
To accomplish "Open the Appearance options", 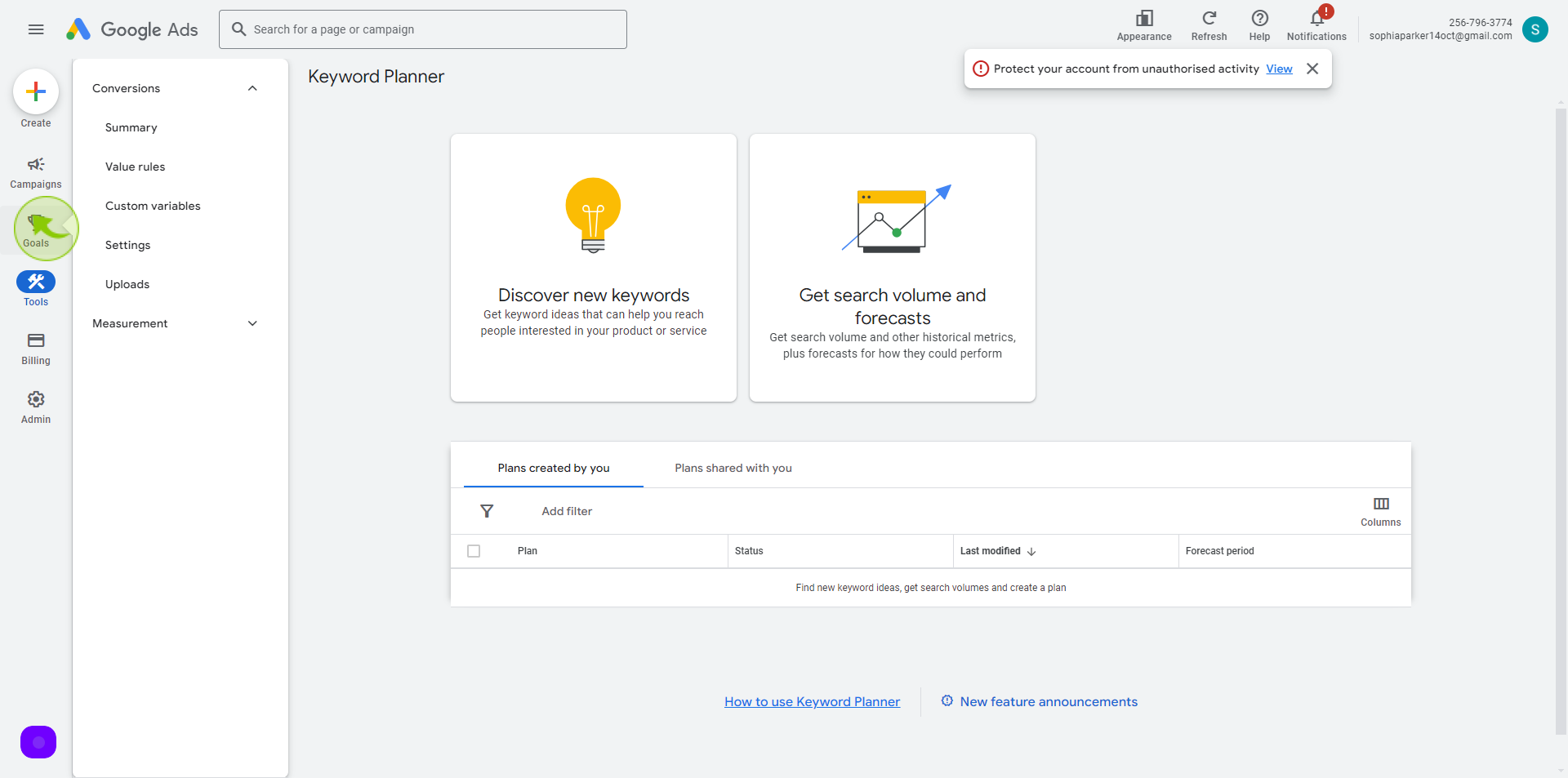I will click(x=1144, y=25).
